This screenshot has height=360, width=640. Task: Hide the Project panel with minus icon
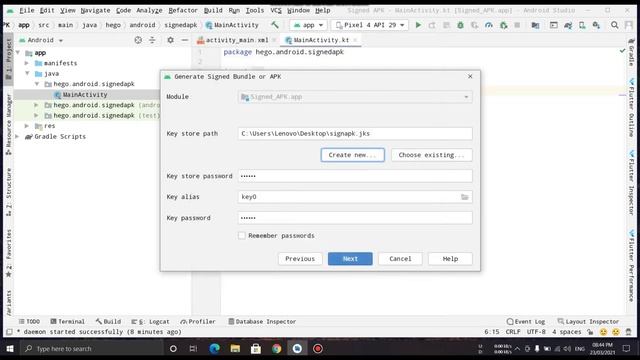[184, 40]
